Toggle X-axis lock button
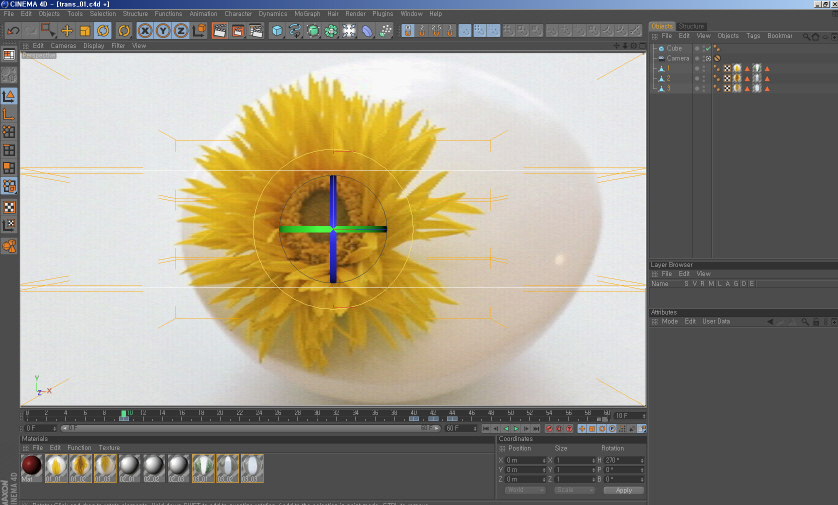This screenshot has width=838, height=505. tap(143, 31)
